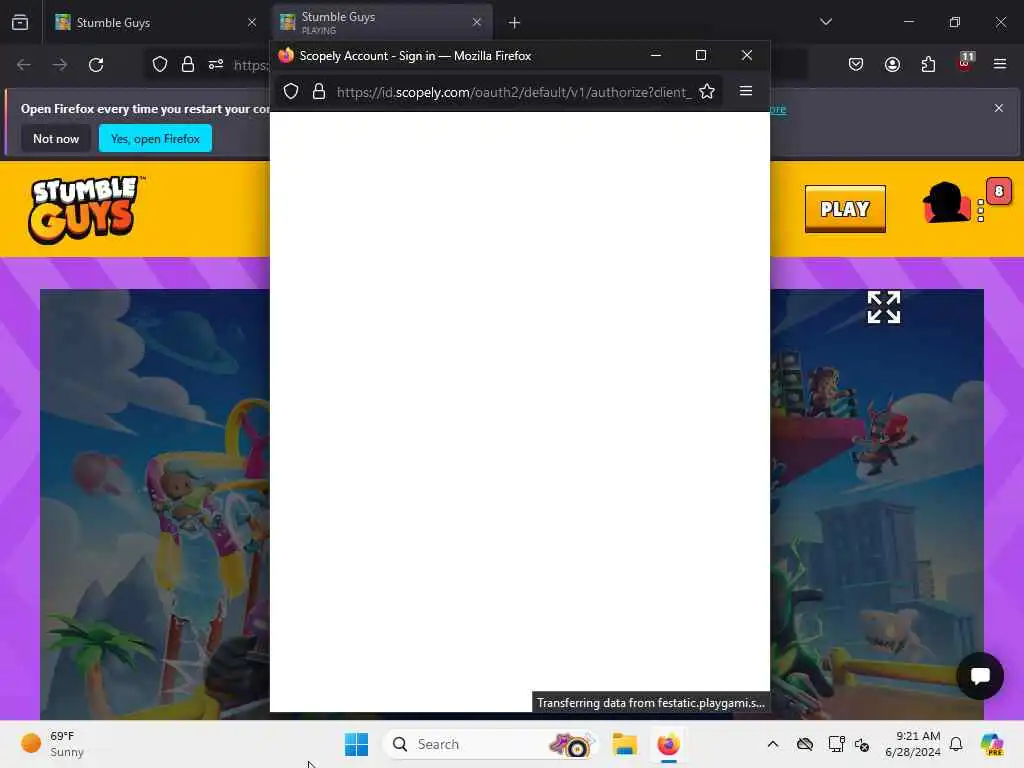The height and width of the screenshot is (768, 1024).
Task: Open the notification badge showing 8
Action: (x=999, y=191)
